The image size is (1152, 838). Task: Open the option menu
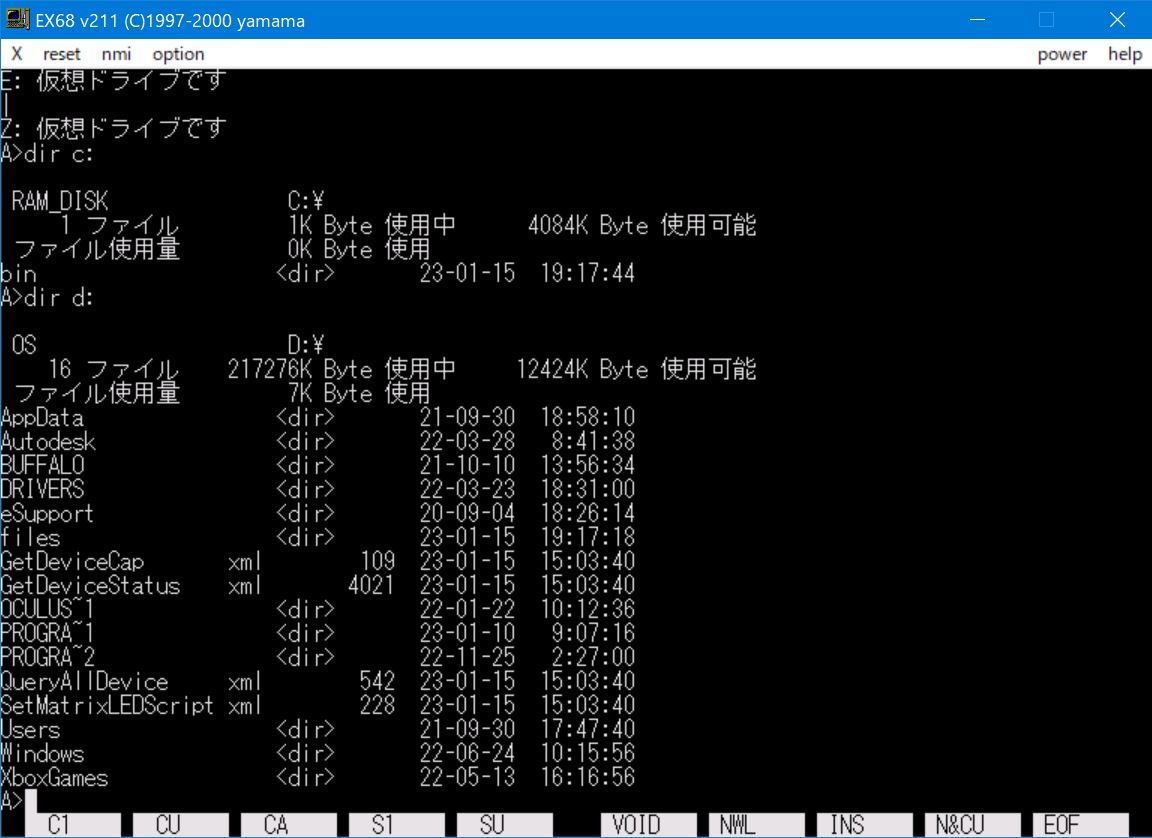pyautogui.click(x=178, y=54)
